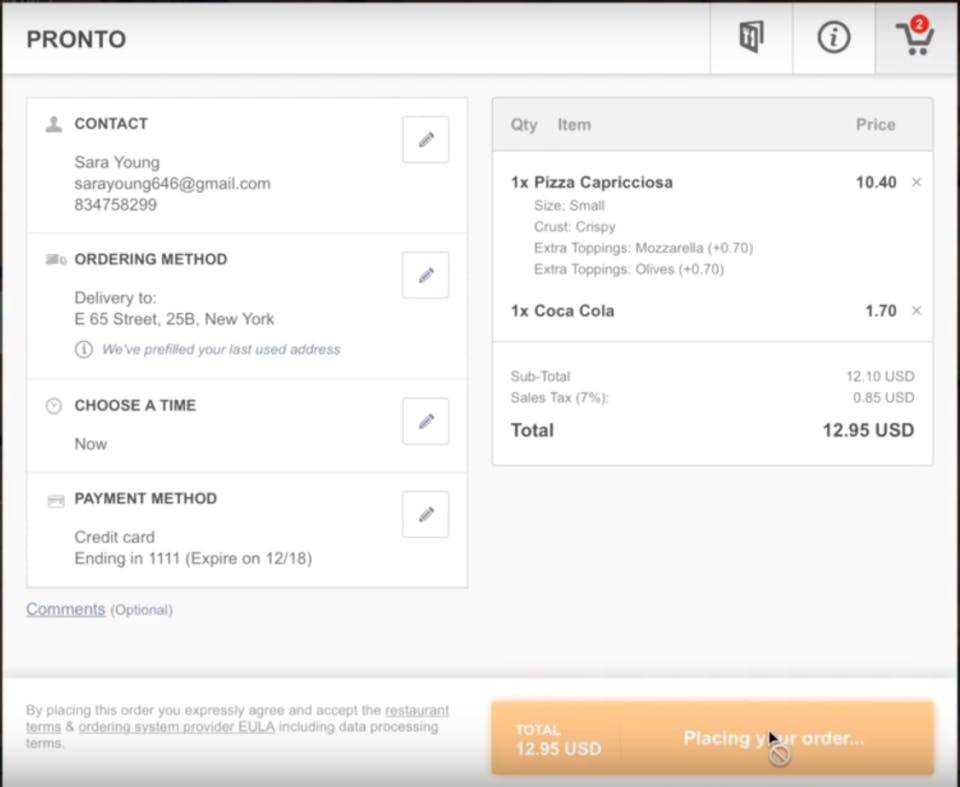Open the optional Comments link
The width and height of the screenshot is (960, 787).
tap(66, 609)
